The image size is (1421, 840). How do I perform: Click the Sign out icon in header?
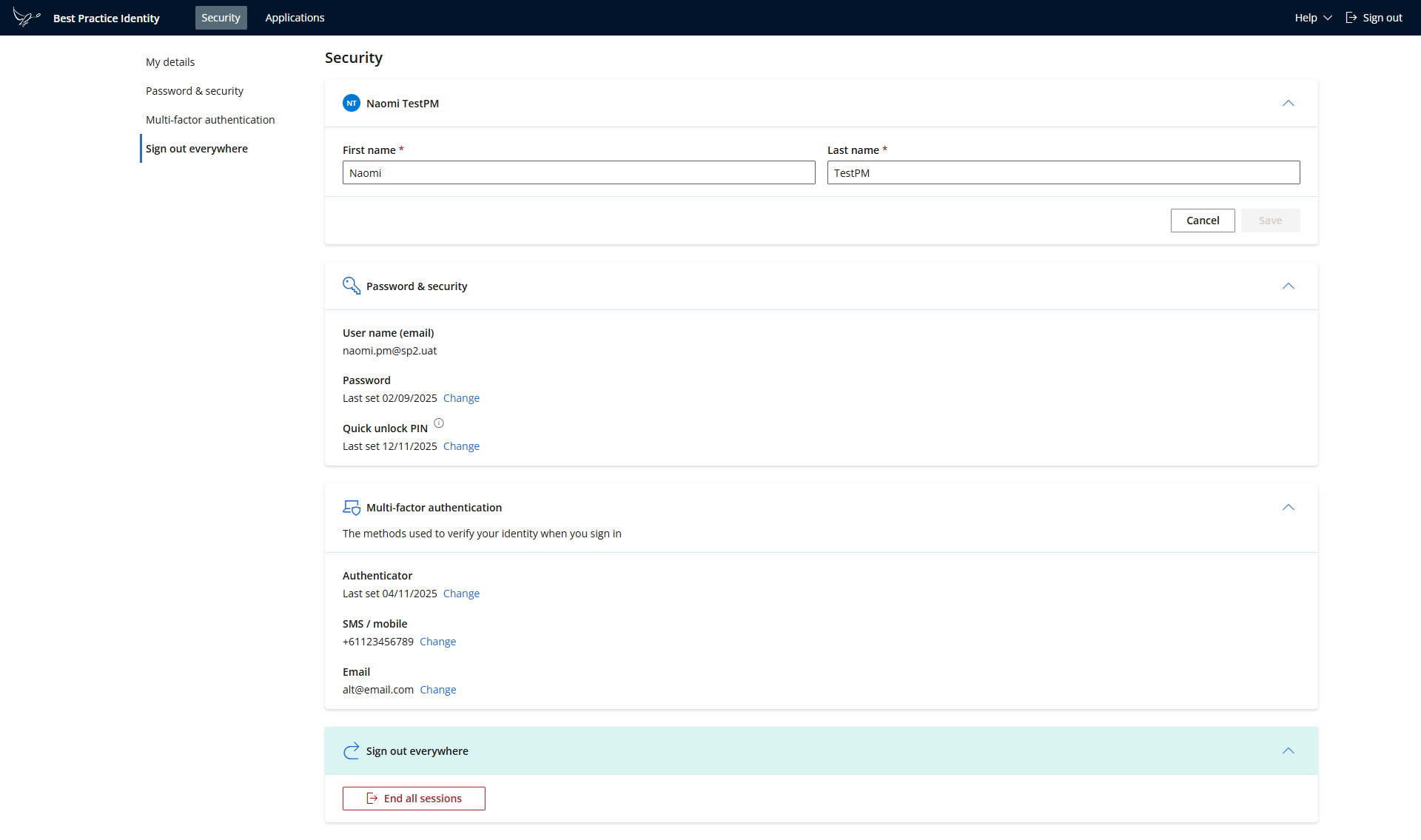(1351, 18)
